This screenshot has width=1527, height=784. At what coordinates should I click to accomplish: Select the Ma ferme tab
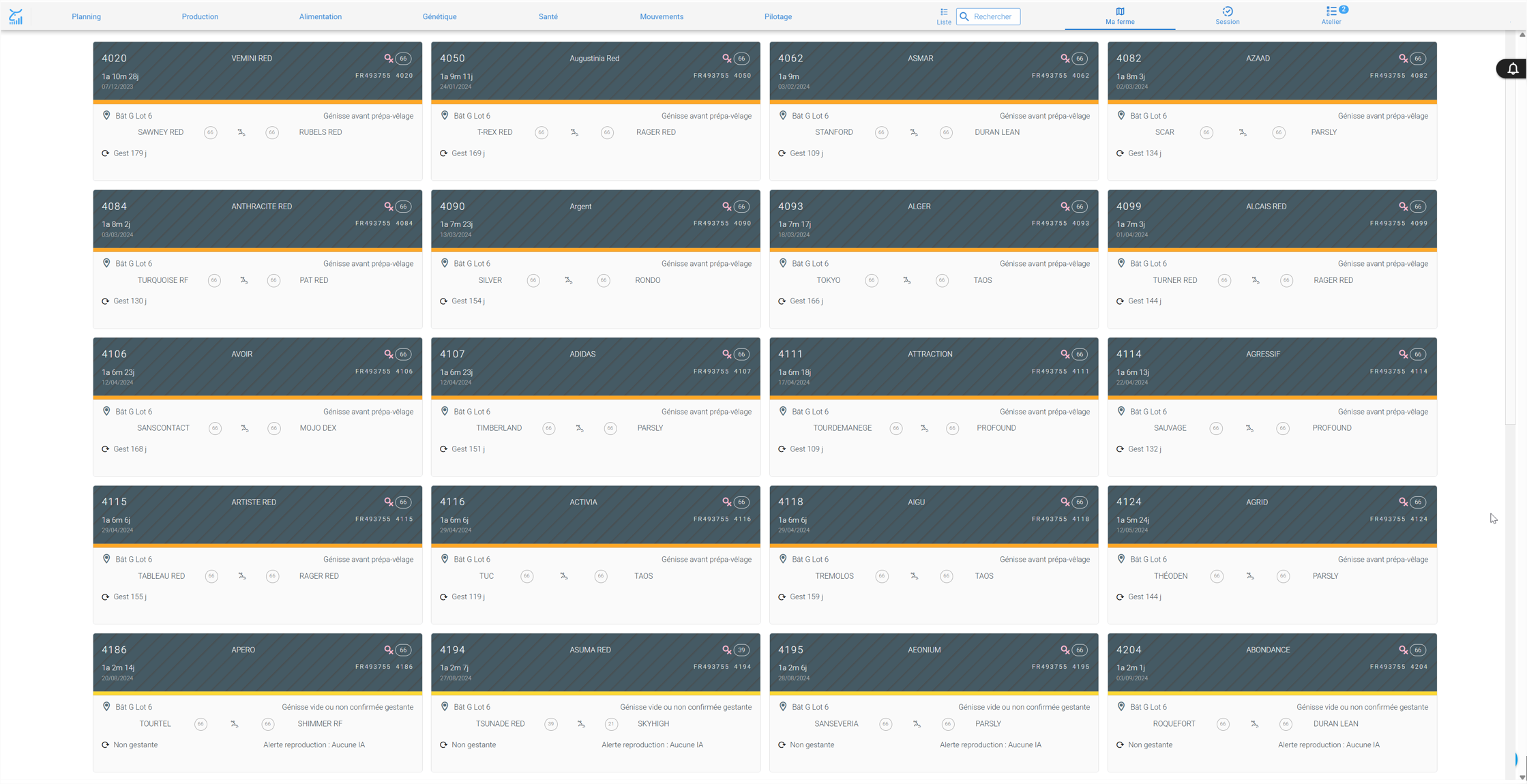[x=1120, y=16]
